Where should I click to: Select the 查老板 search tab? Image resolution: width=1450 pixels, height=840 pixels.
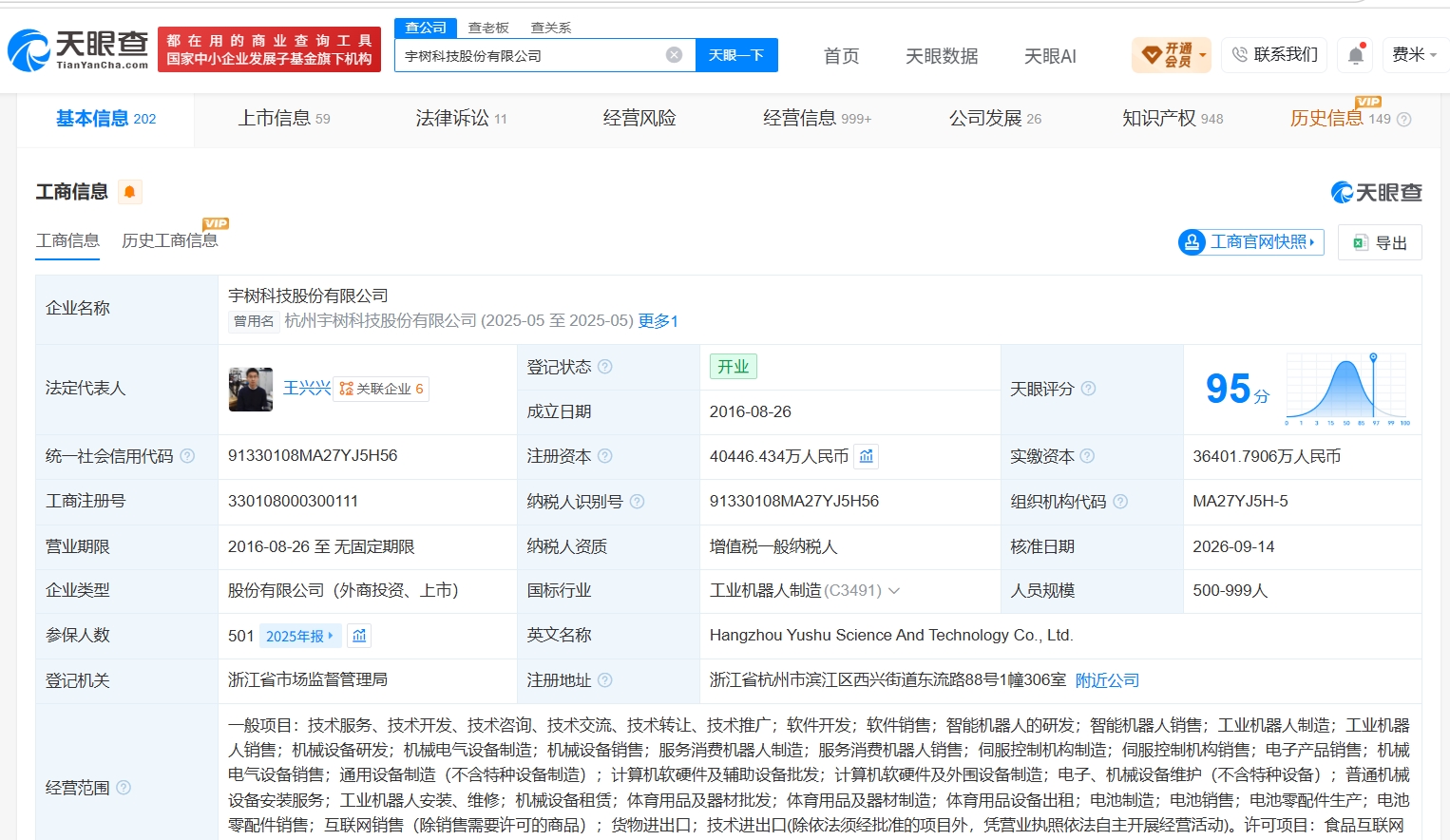[x=488, y=28]
